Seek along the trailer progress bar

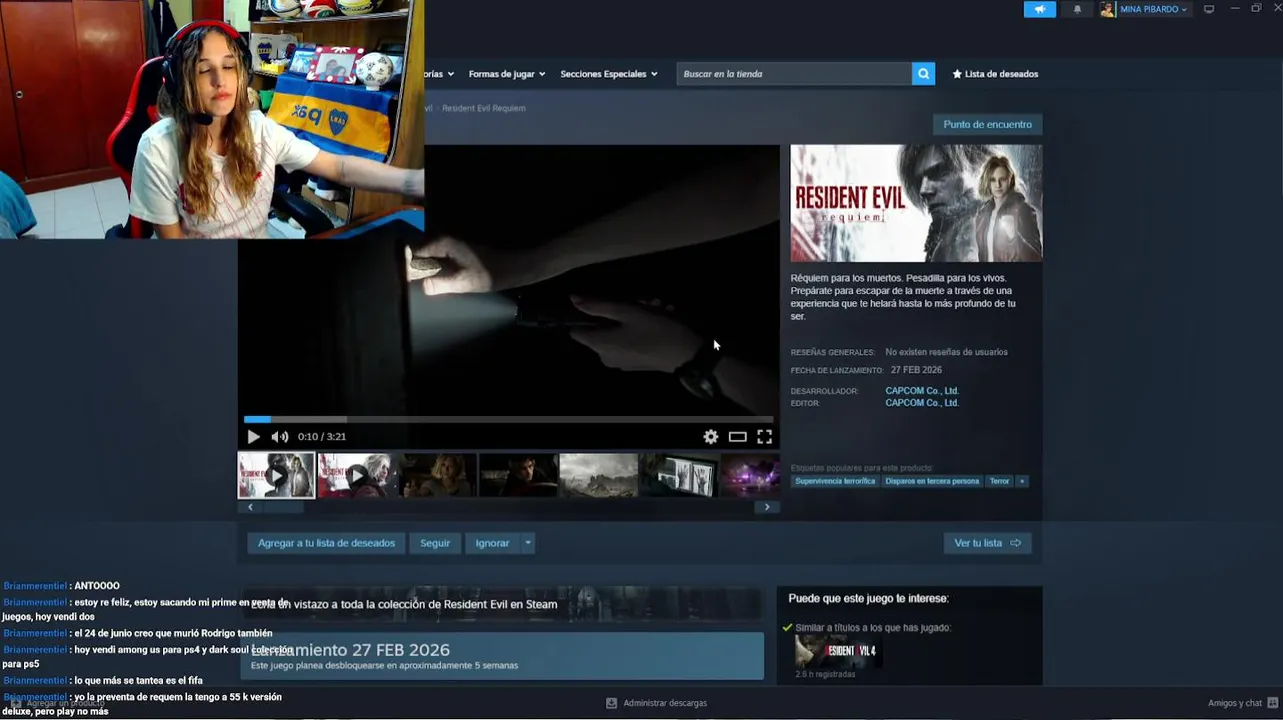pyautogui.click(x=508, y=420)
